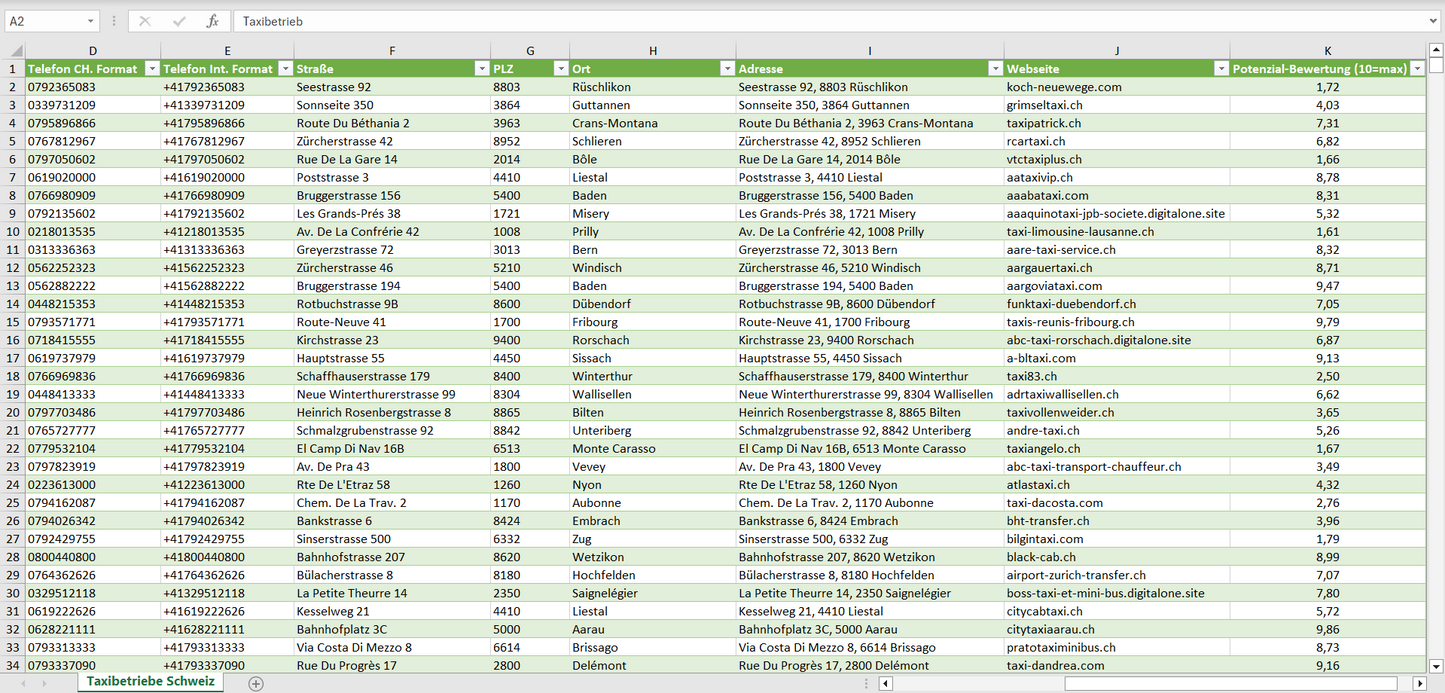
Task: Select the Taxibetriebe Schweiz sheet tab
Action: point(150,682)
